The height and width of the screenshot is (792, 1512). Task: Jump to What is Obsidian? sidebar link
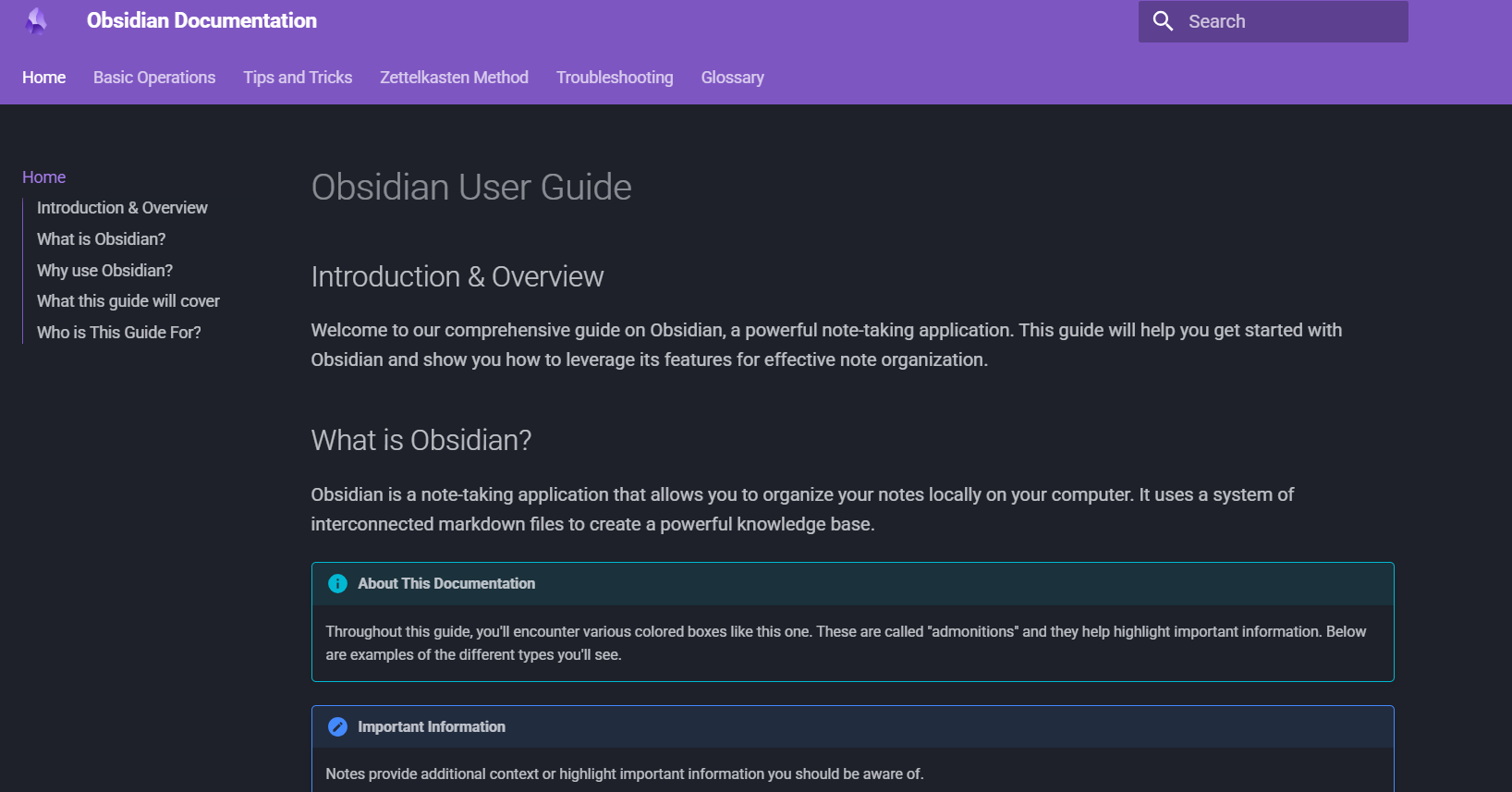pos(101,239)
